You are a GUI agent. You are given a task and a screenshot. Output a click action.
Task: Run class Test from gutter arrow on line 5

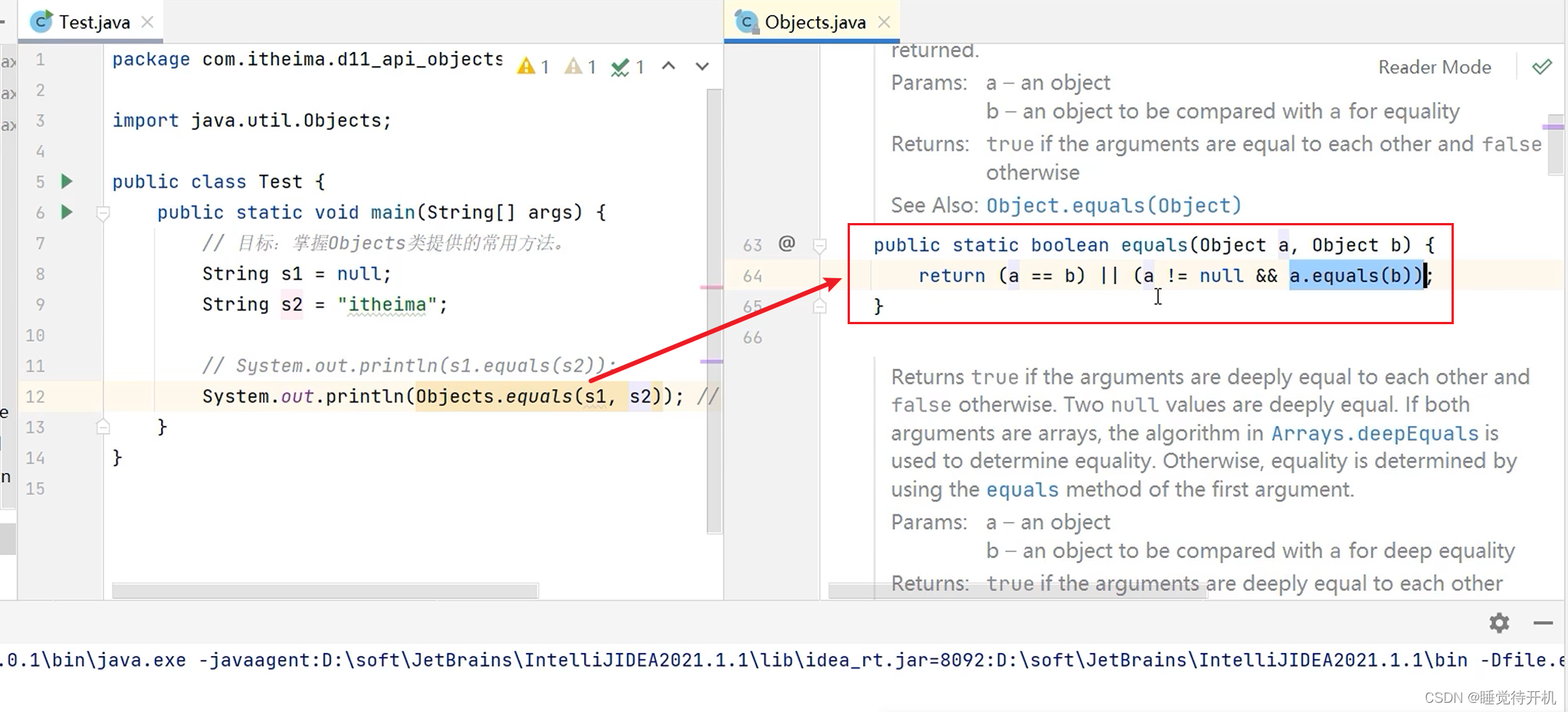67,182
